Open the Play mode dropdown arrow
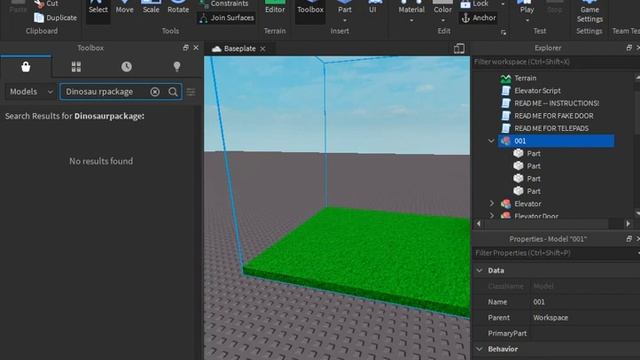The image size is (640, 360). point(527,20)
